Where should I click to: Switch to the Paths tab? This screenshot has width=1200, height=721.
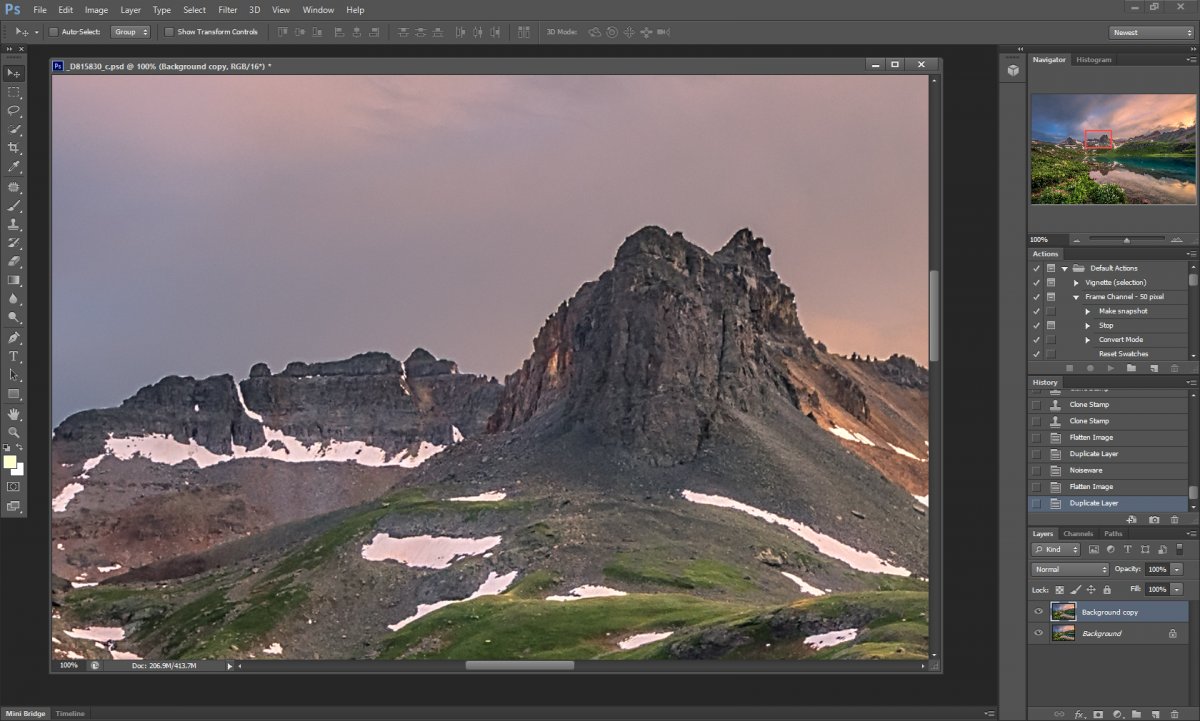point(1113,534)
